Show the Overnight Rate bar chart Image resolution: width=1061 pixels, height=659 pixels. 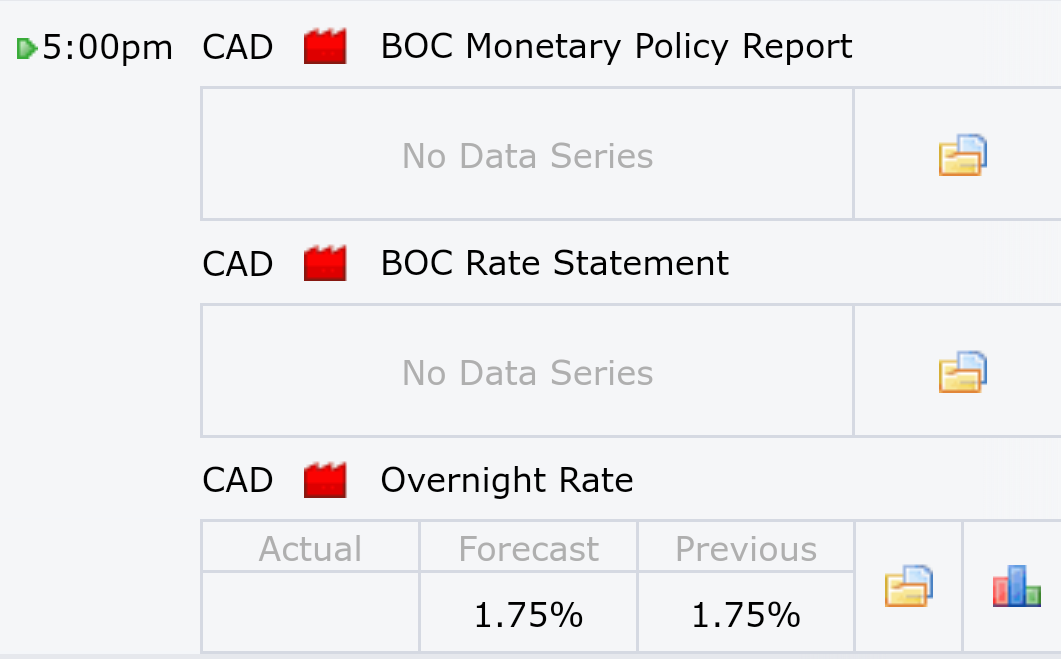click(x=1016, y=586)
